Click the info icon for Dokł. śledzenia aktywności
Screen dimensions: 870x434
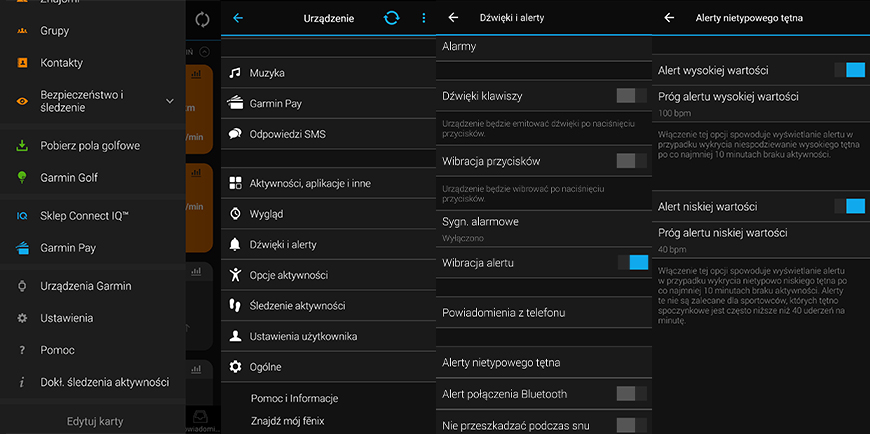22,382
